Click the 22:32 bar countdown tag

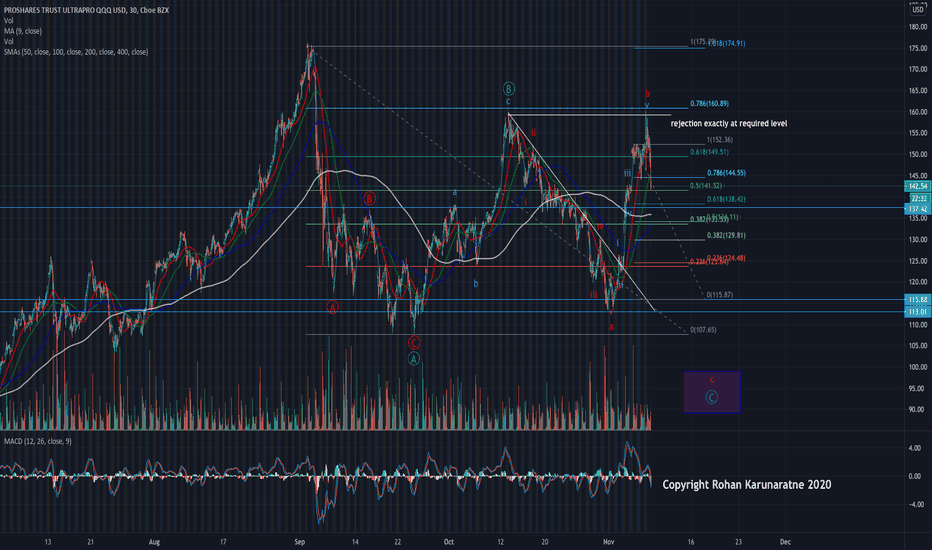(x=918, y=198)
